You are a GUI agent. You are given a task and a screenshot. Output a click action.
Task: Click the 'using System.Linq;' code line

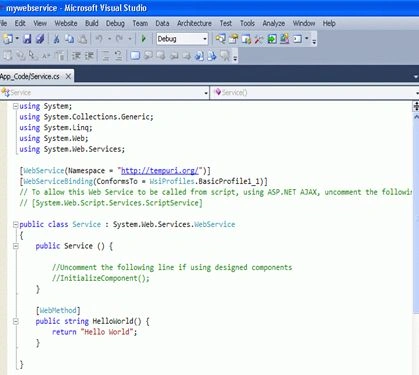[x=56, y=128]
